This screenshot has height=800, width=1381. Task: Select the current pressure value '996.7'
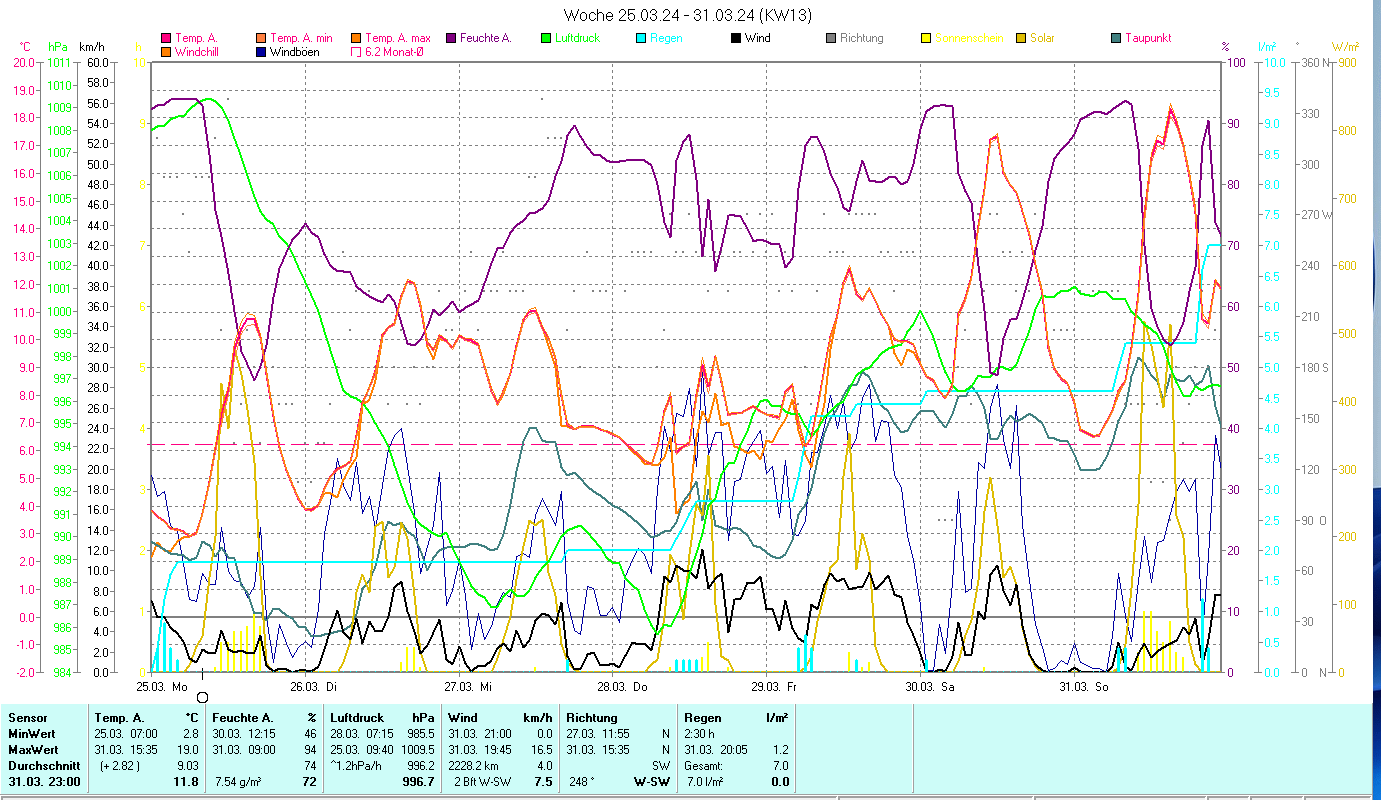coord(418,782)
